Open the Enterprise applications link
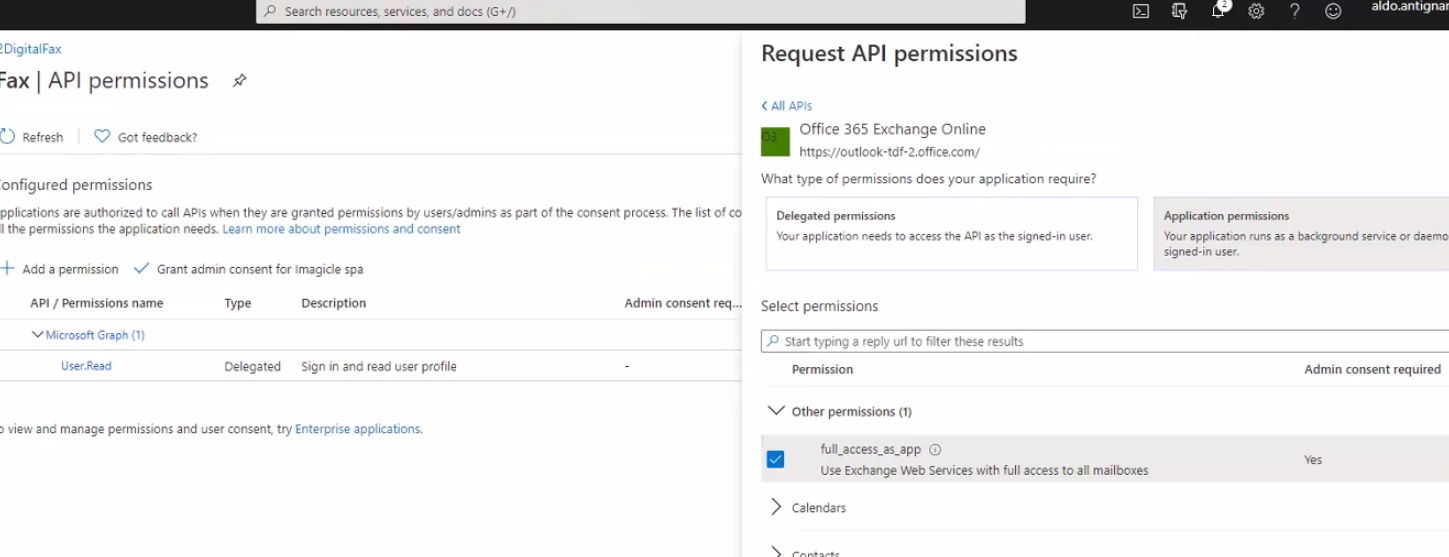 357,429
